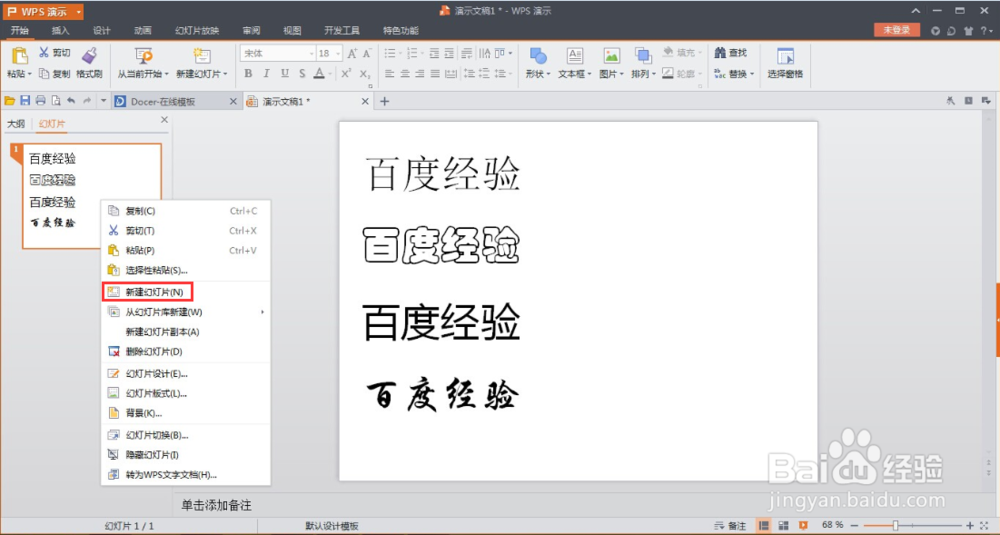Viewport: 1000px width, 535px height.
Task: Open the font size 18 dropdown
Action: [339, 54]
